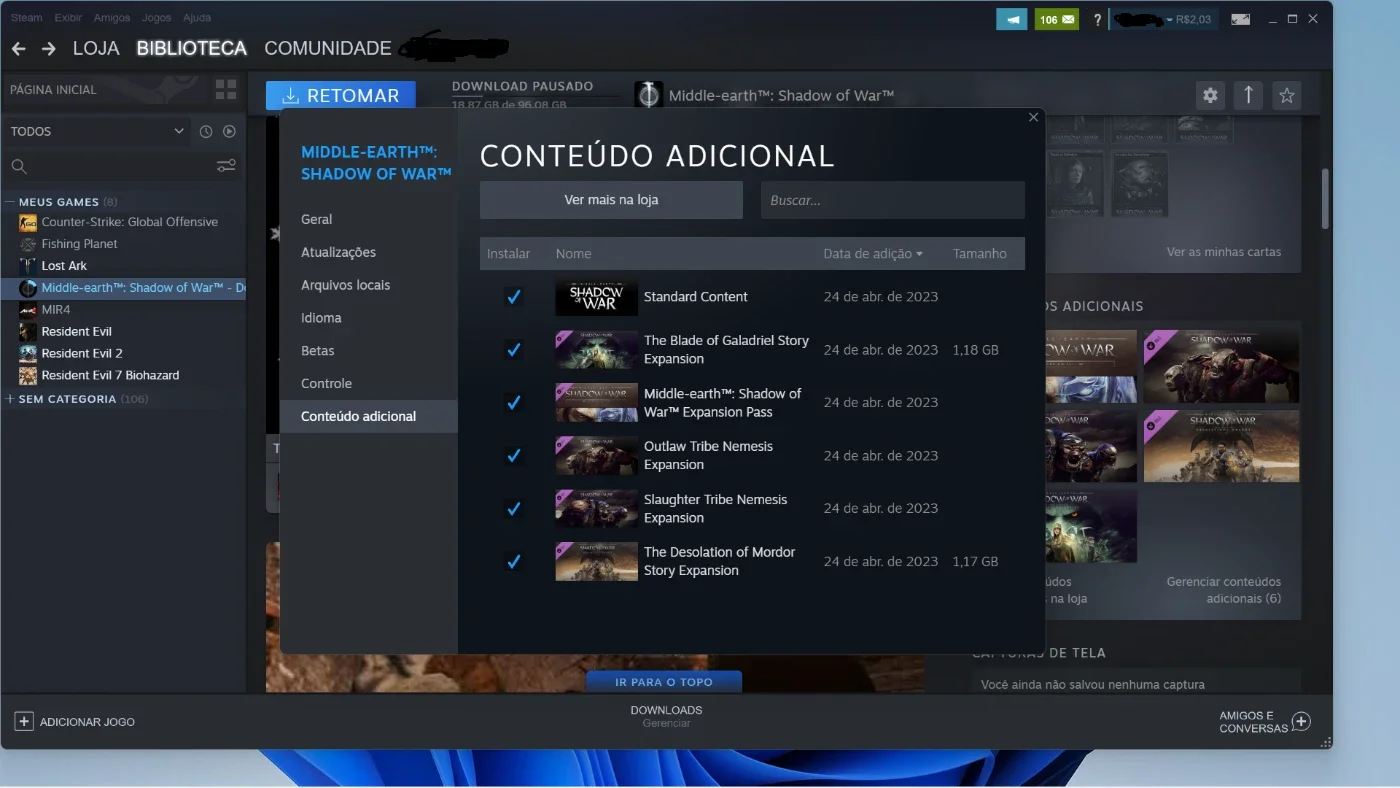
Task: Click Blade of Galadriel DLC thumbnail
Action: [597, 350]
